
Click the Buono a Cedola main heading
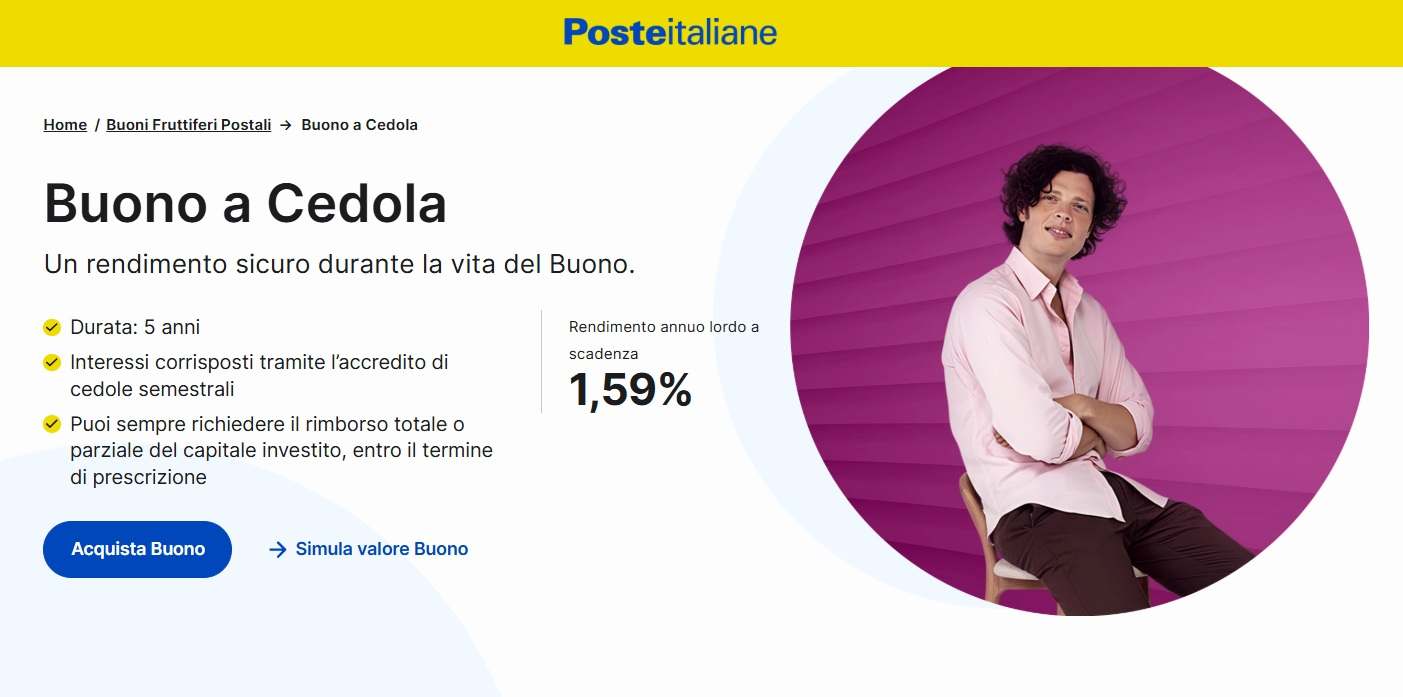245,204
